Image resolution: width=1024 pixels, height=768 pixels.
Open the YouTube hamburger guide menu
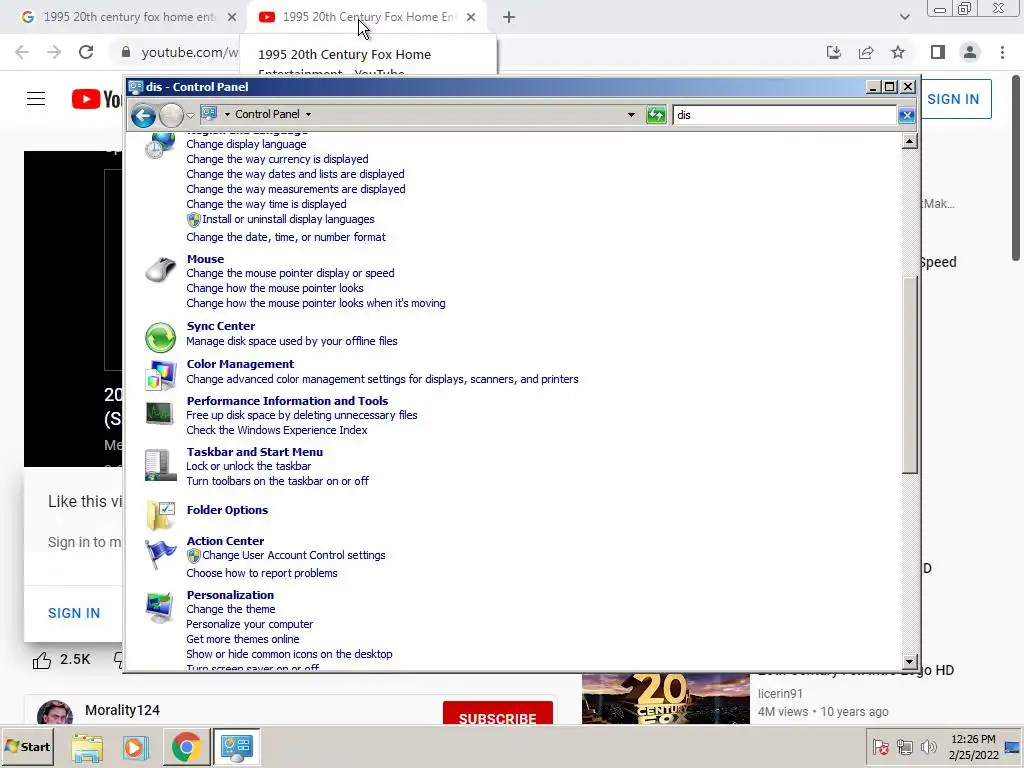click(36, 99)
